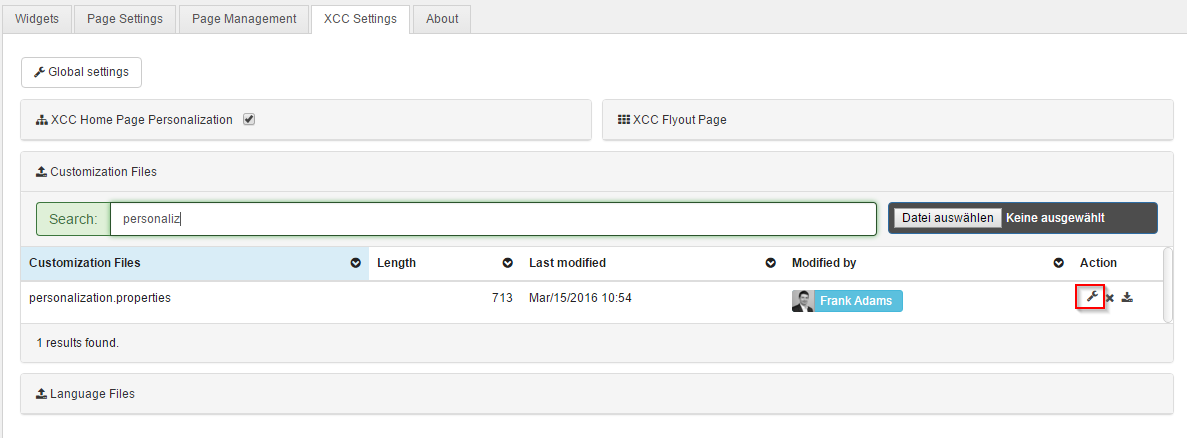Viewport: 1187px width, 438px height.
Task: Open the Page Management tab
Action: (243, 19)
